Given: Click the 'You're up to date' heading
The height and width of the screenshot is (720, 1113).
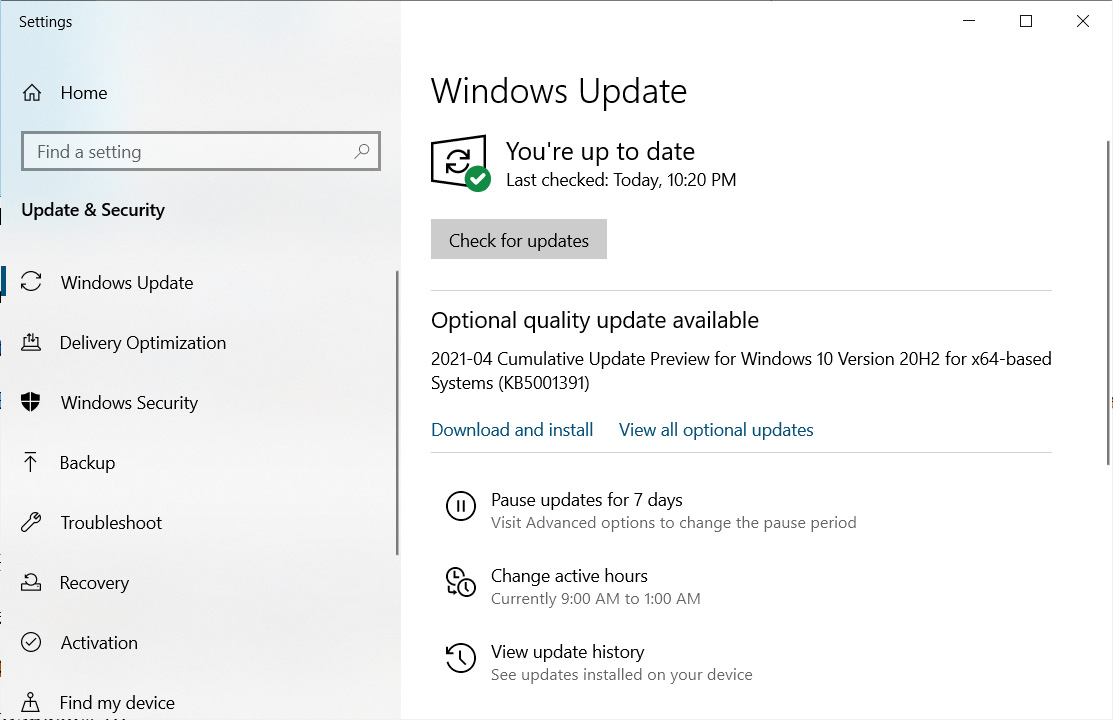Looking at the screenshot, I should click(601, 151).
